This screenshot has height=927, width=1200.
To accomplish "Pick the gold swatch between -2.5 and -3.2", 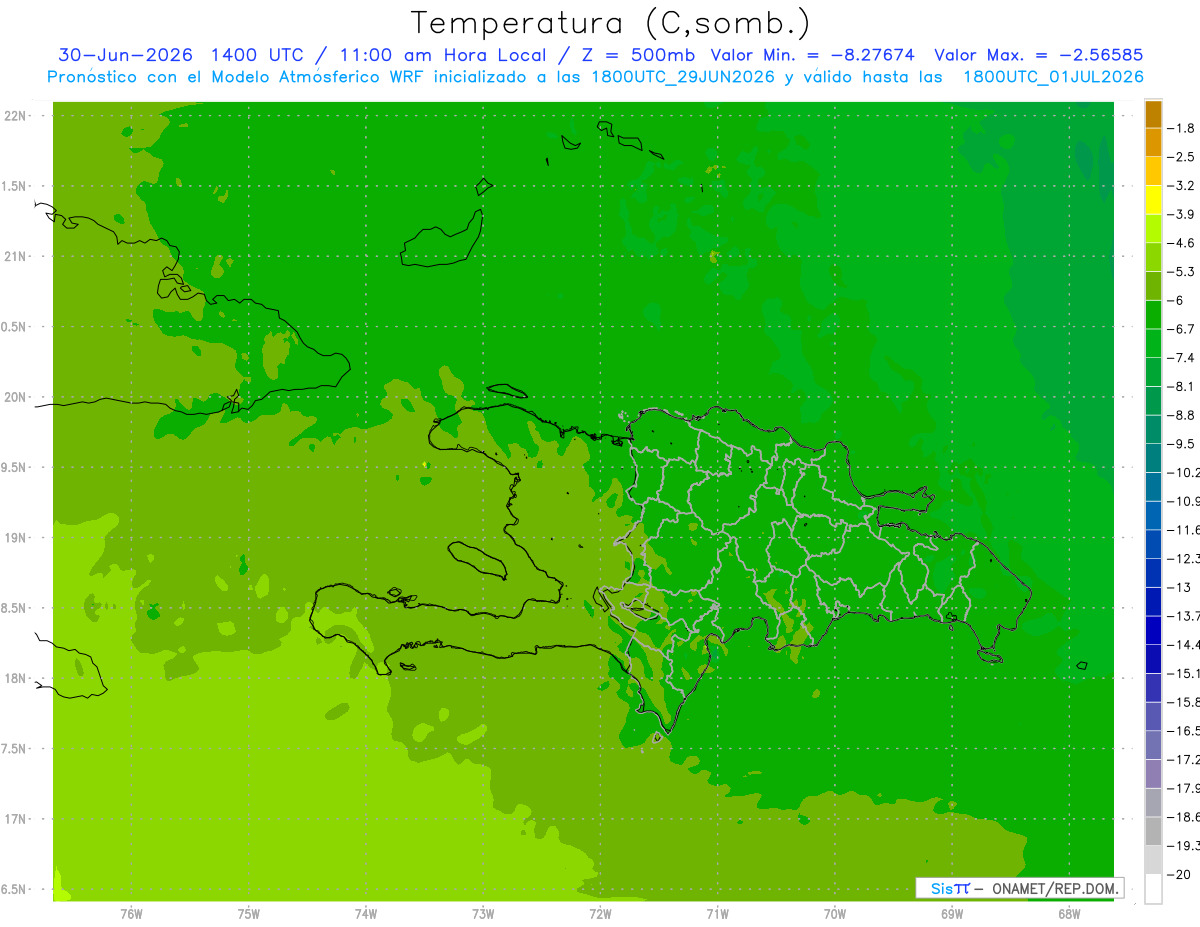I will 1153,171.
